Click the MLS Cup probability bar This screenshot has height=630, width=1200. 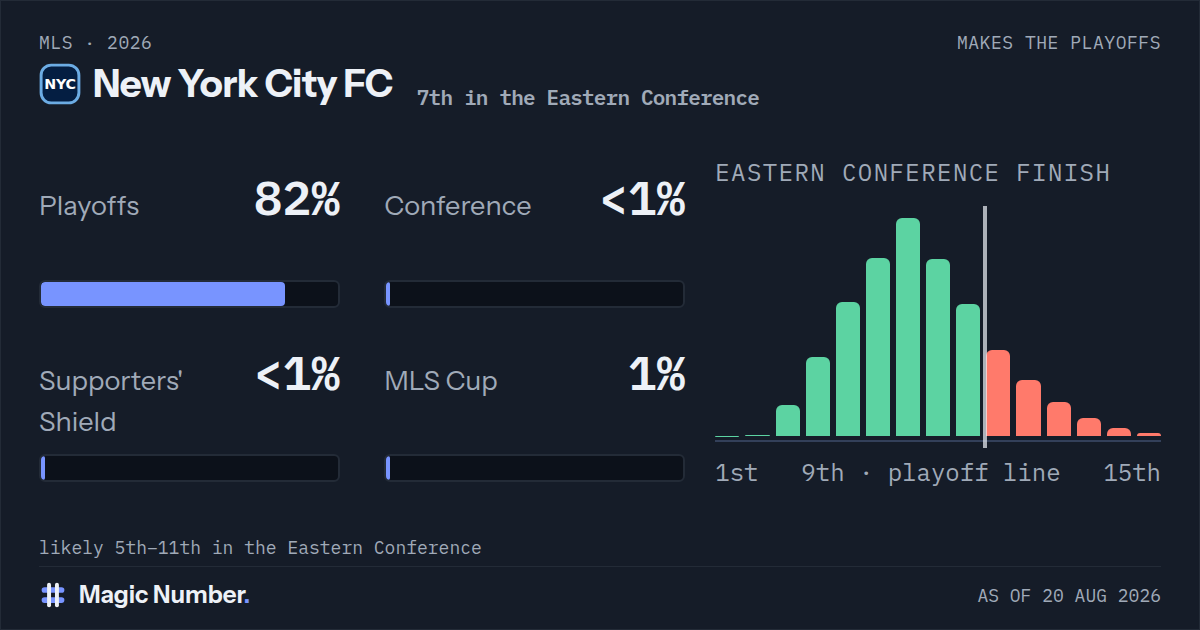tap(535, 468)
